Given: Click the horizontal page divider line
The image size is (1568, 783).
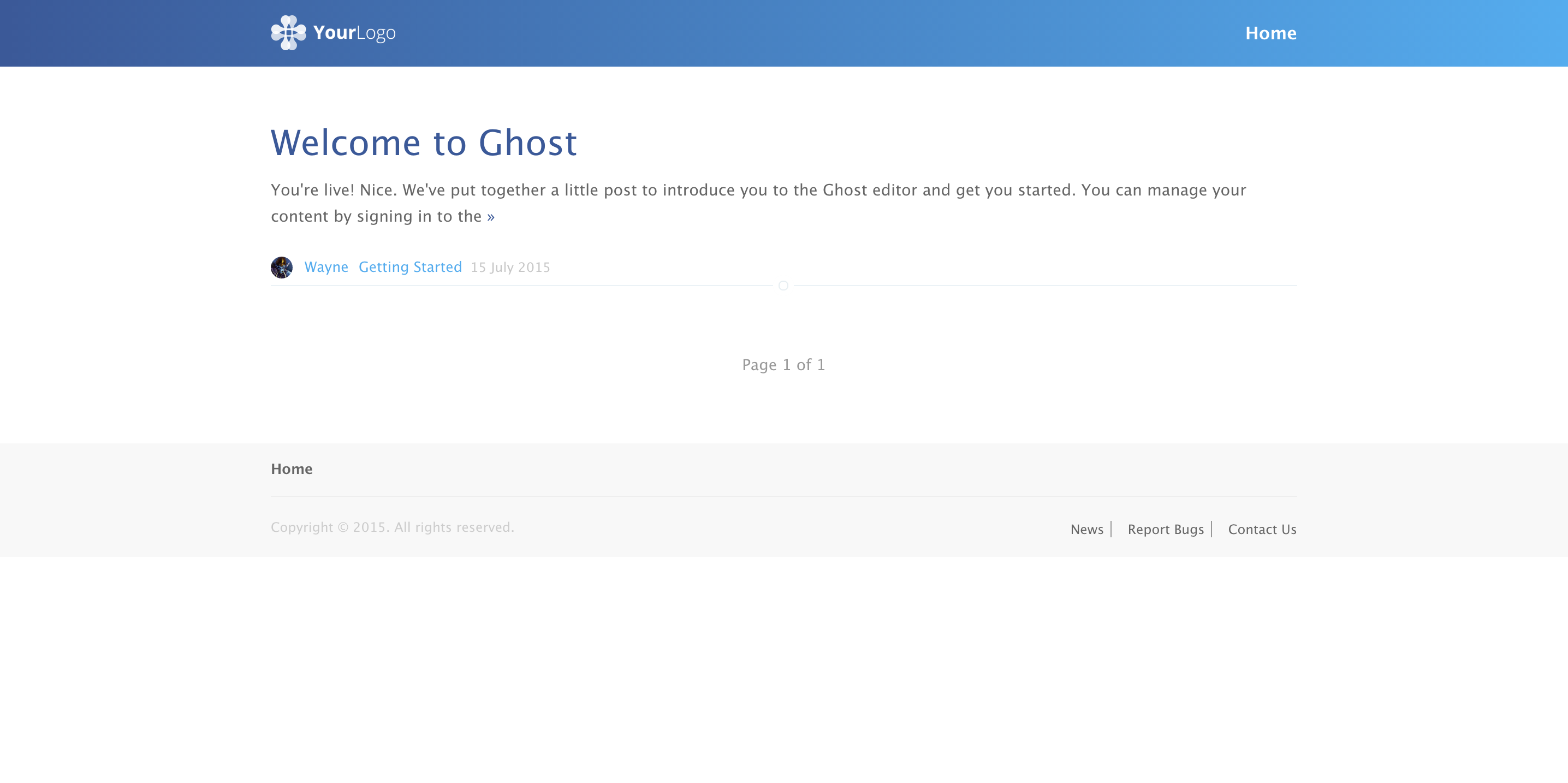Looking at the screenshot, I should click(x=784, y=286).
